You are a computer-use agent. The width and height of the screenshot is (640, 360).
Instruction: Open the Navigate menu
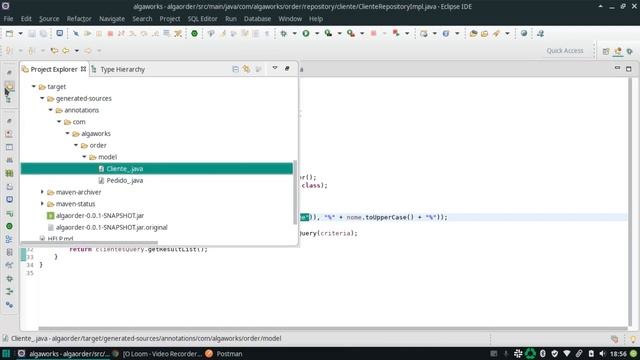pyautogui.click(x=112, y=19)
